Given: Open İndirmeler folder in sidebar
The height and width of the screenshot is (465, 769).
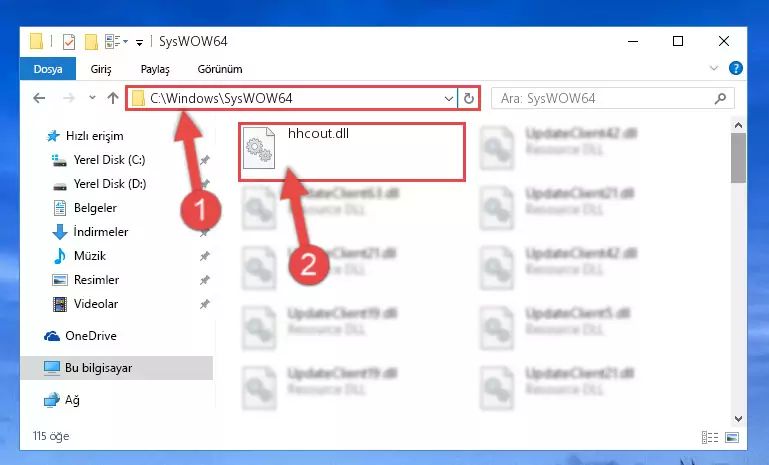Looking at the screenshot, I should click(x=101, y=232).
